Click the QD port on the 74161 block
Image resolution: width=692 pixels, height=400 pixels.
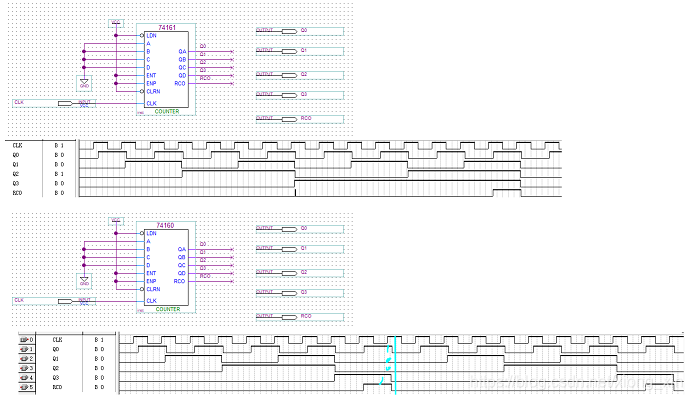pos(182,75)
